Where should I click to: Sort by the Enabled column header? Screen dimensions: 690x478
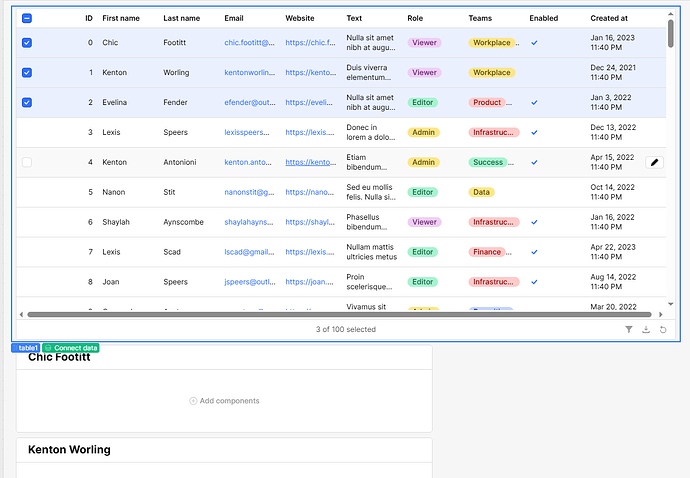coord(543,18)
